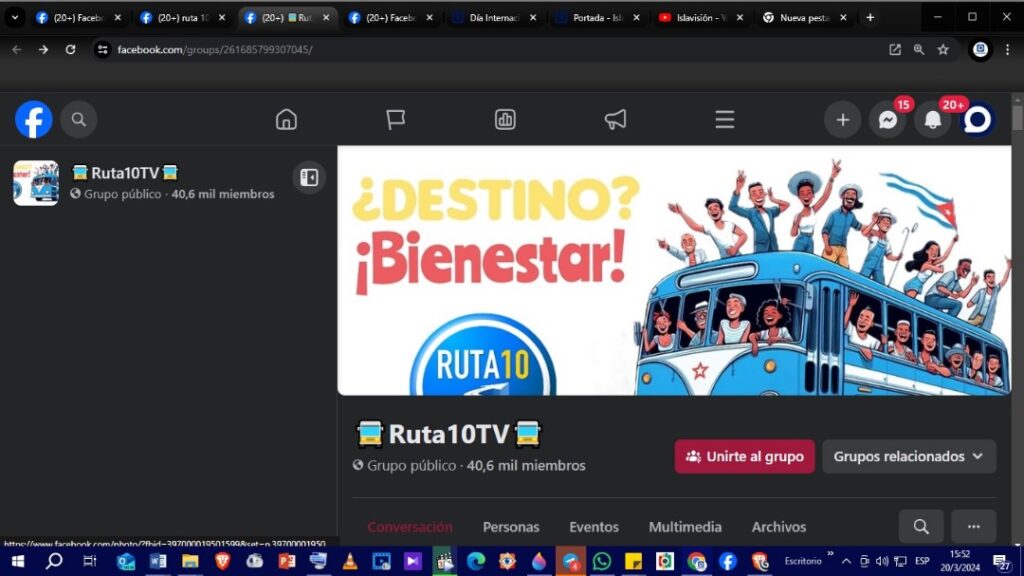Image resolution: width=1024 pixels, height=576 pixels.
Task: Click the taskbar clock showing 15:52
Action: point(960,561)
